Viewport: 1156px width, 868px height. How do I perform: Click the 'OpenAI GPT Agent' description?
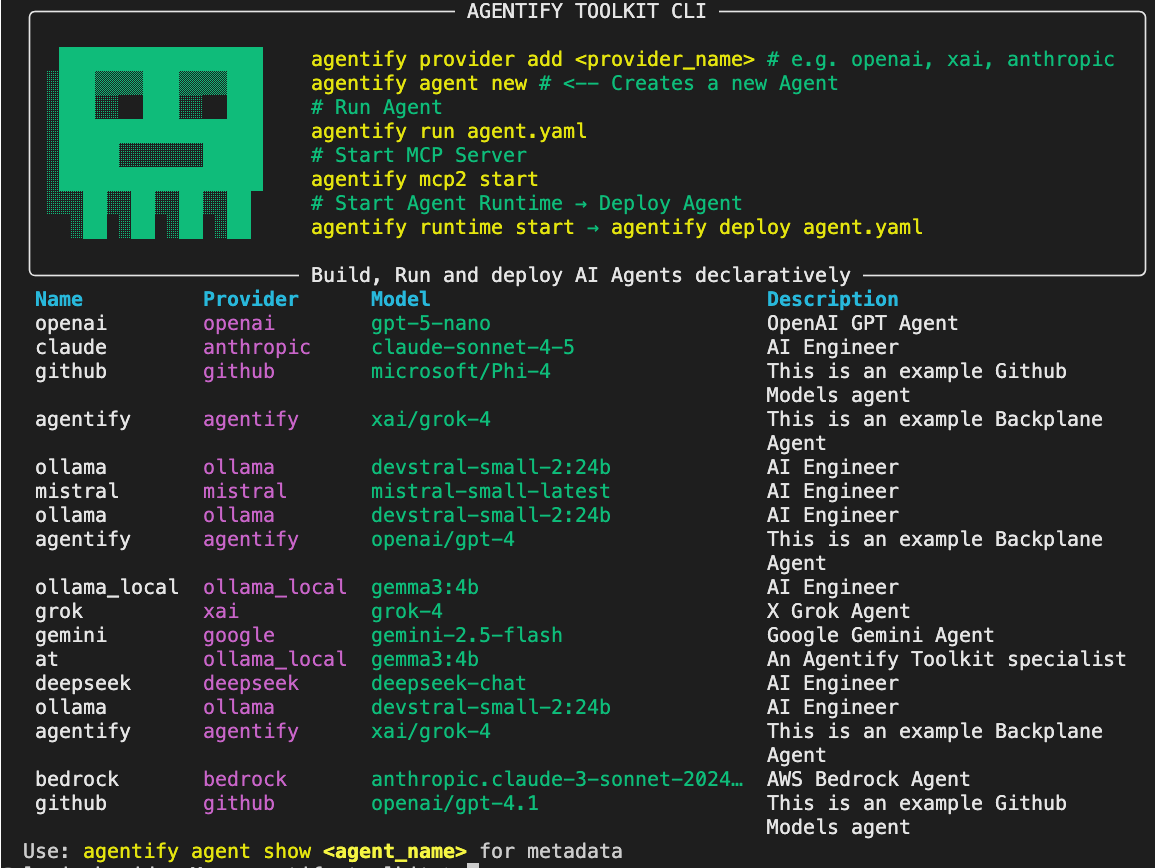pyautogui.click(x=863, y=323)
